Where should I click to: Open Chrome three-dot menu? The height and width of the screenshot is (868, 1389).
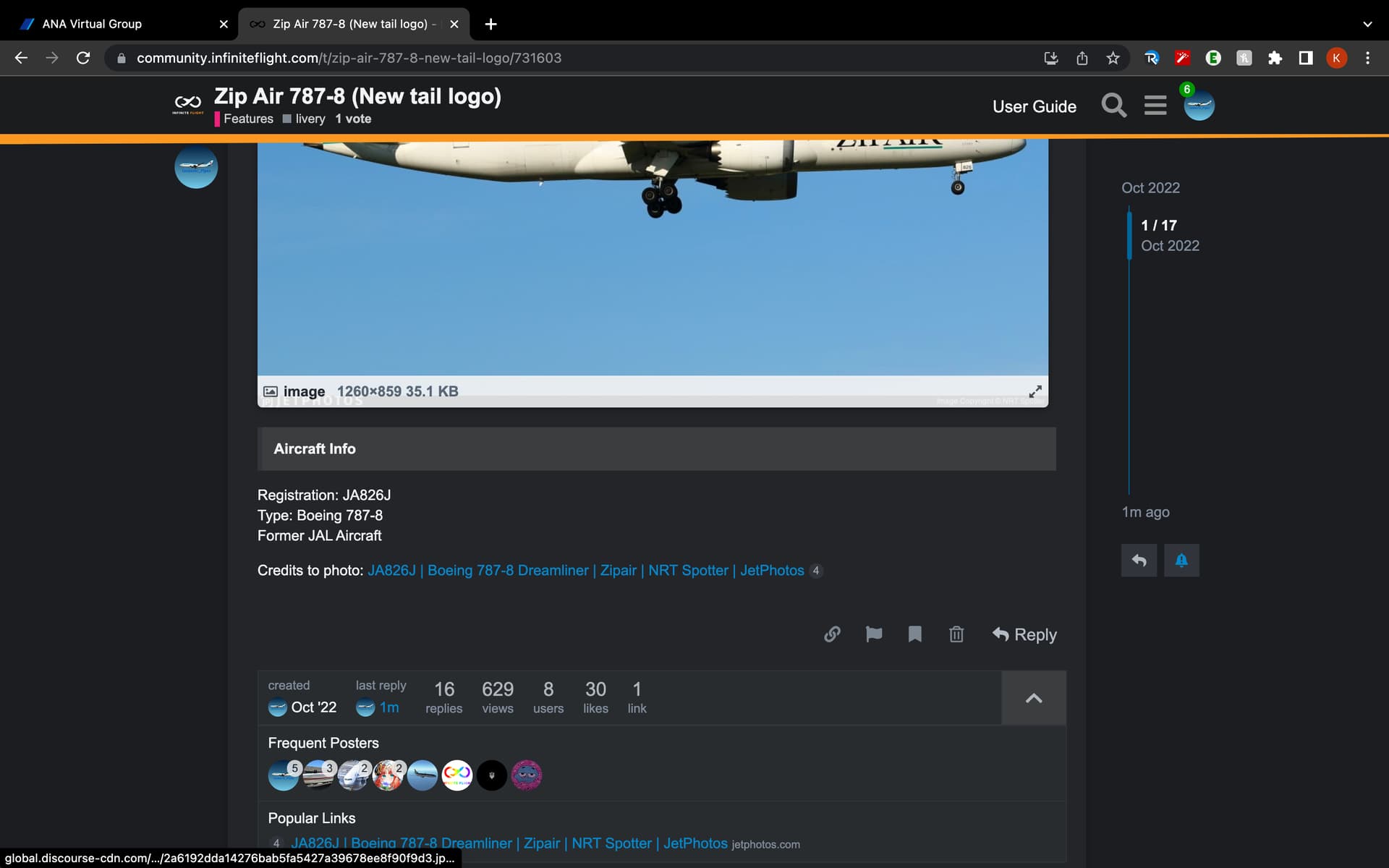click(x=1367, y=58)
